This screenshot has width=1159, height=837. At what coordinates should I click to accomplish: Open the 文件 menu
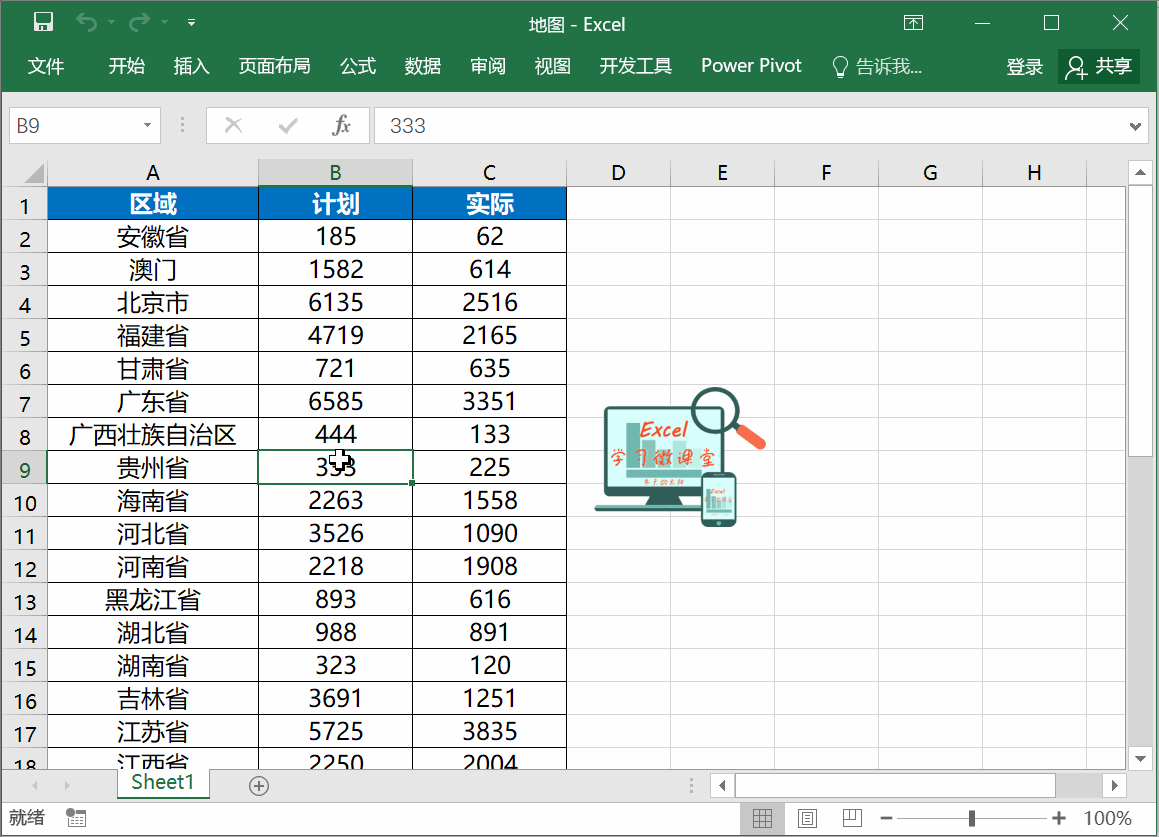46,67
